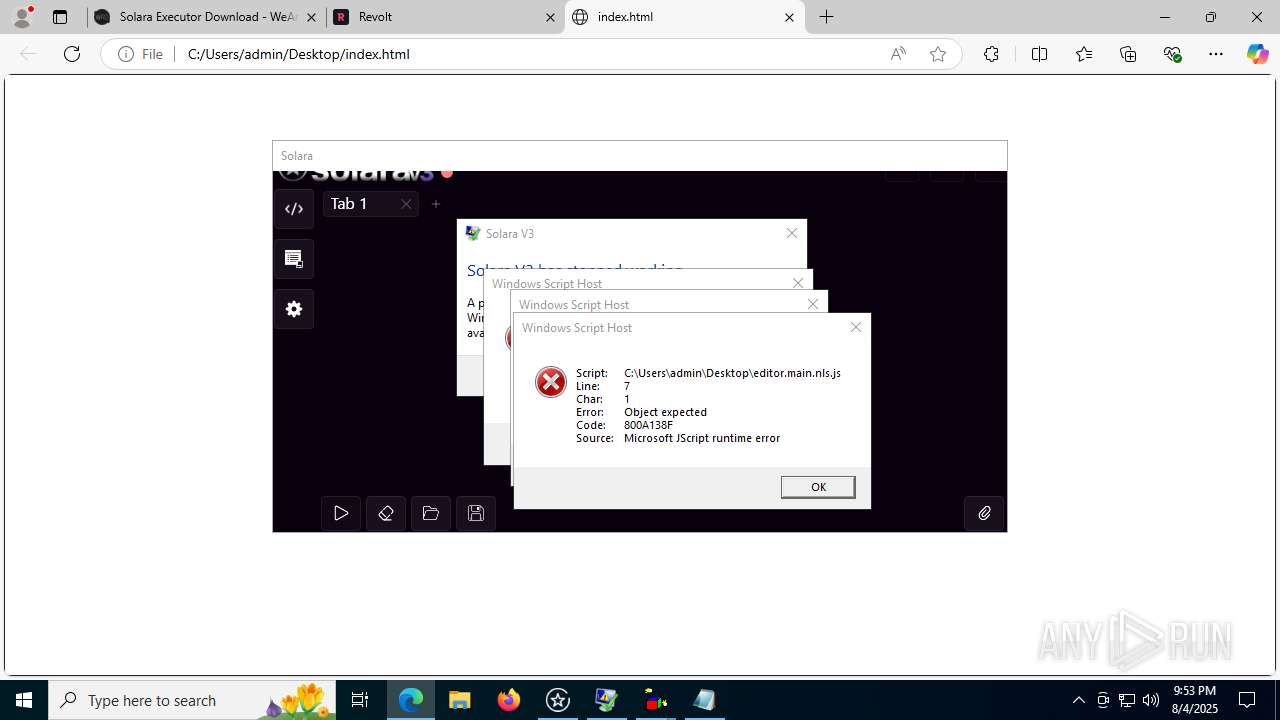This screenshot has width=1280, height=720.
Task: Open a script file with the folder icon
Action: point(431,513)
